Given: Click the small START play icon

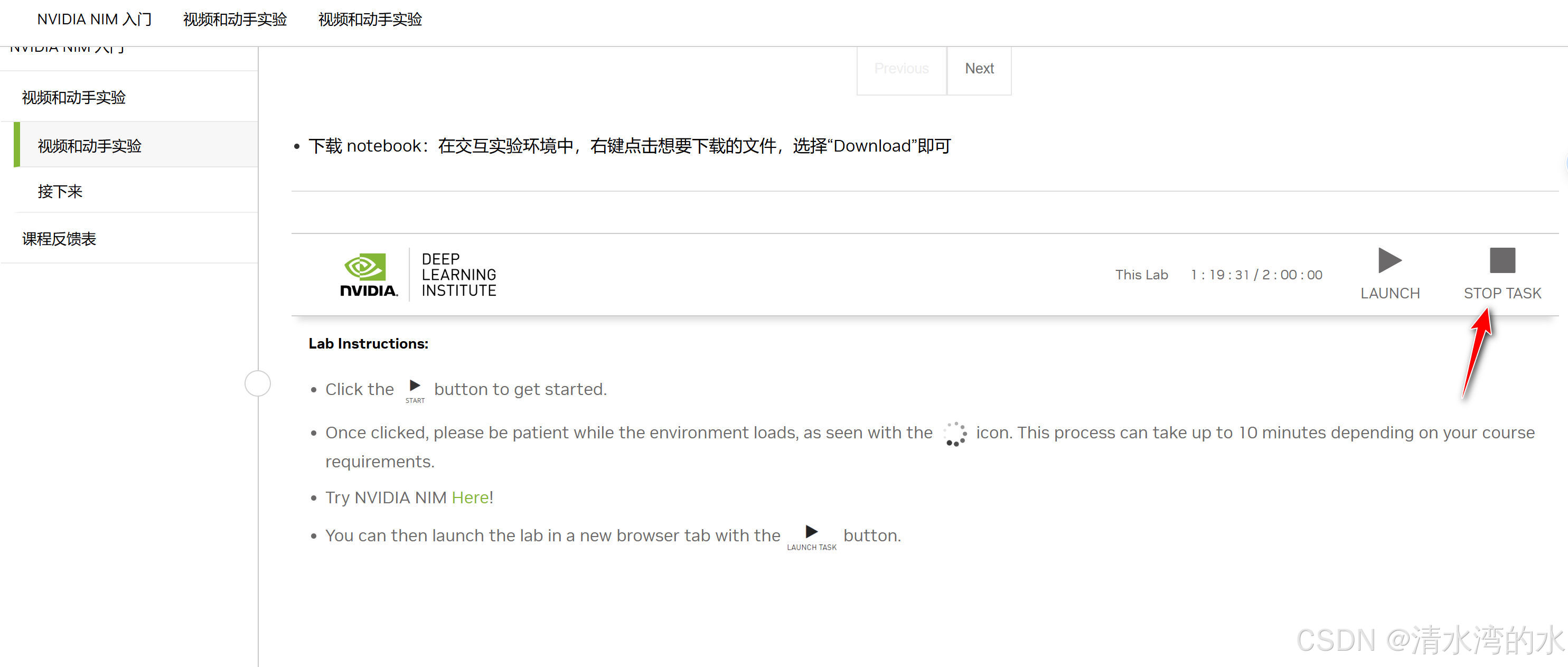Looking at the screenshot, I should (415, 386).
